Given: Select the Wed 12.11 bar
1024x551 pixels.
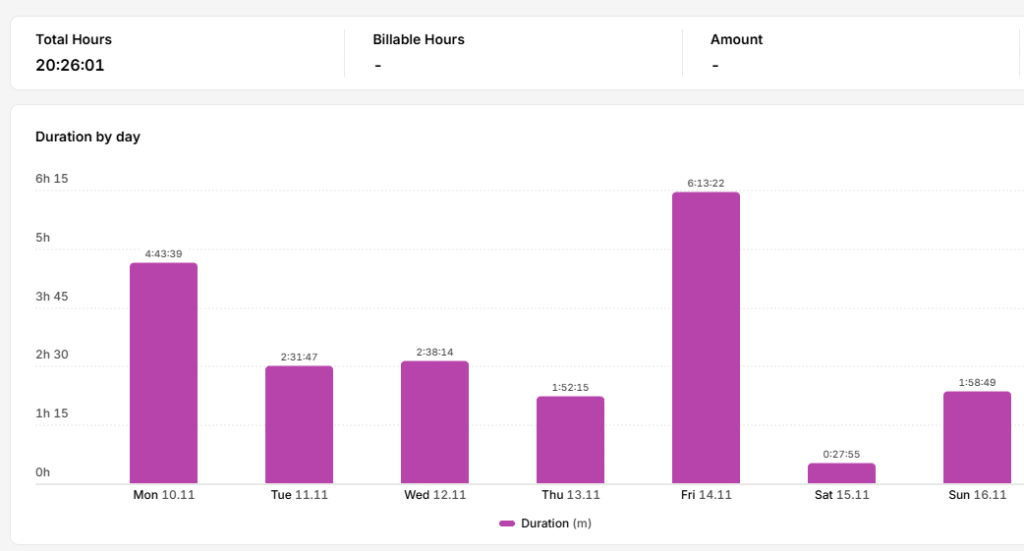Looking at the screenshot, I should point(435,422).
